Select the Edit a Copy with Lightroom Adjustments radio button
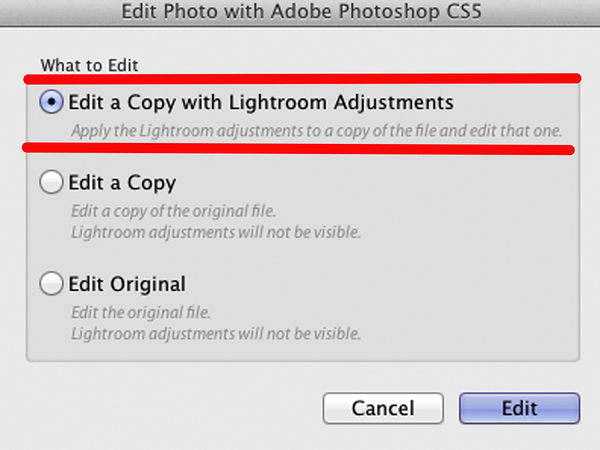Screen dimensions: 600x450 [51, 102]
